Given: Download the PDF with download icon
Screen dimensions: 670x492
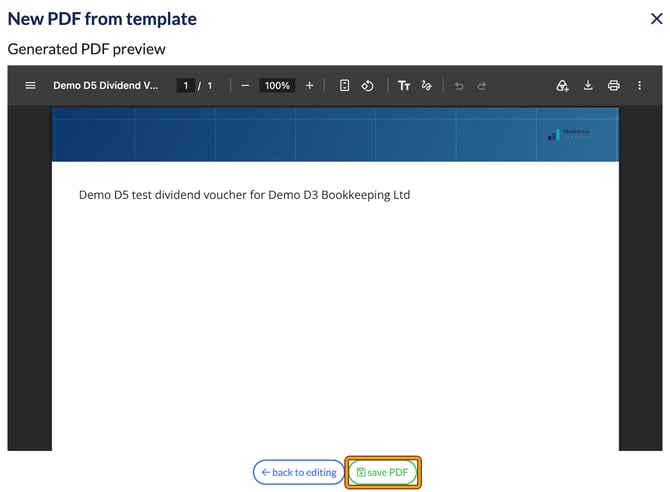Looking at the screenshot, I should pos(588,85).
